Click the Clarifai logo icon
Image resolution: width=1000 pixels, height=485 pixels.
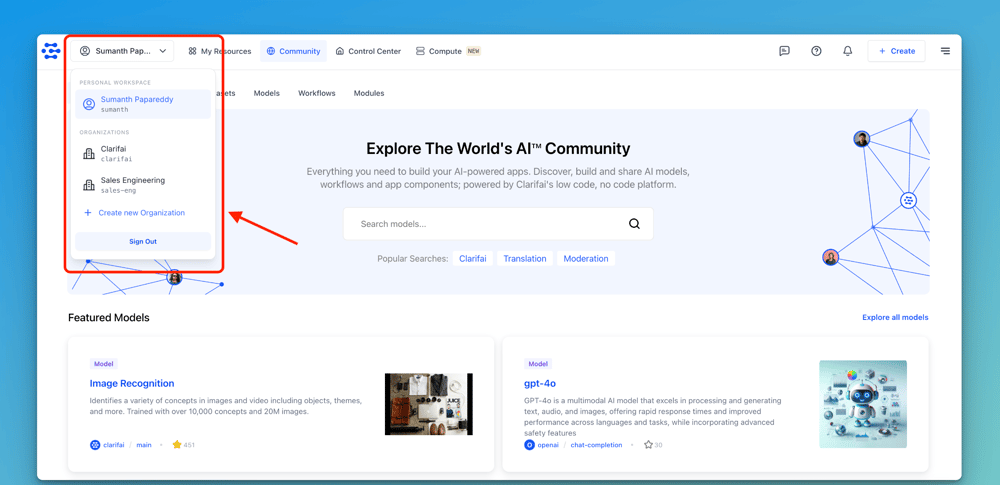(51, 51)
